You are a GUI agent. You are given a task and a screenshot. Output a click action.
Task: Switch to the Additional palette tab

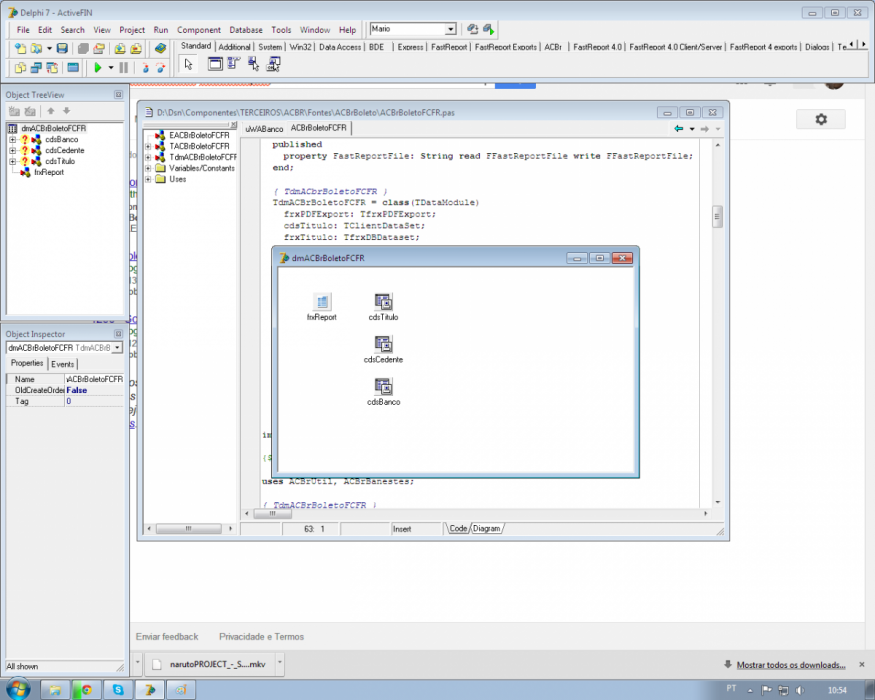(234, 47)
